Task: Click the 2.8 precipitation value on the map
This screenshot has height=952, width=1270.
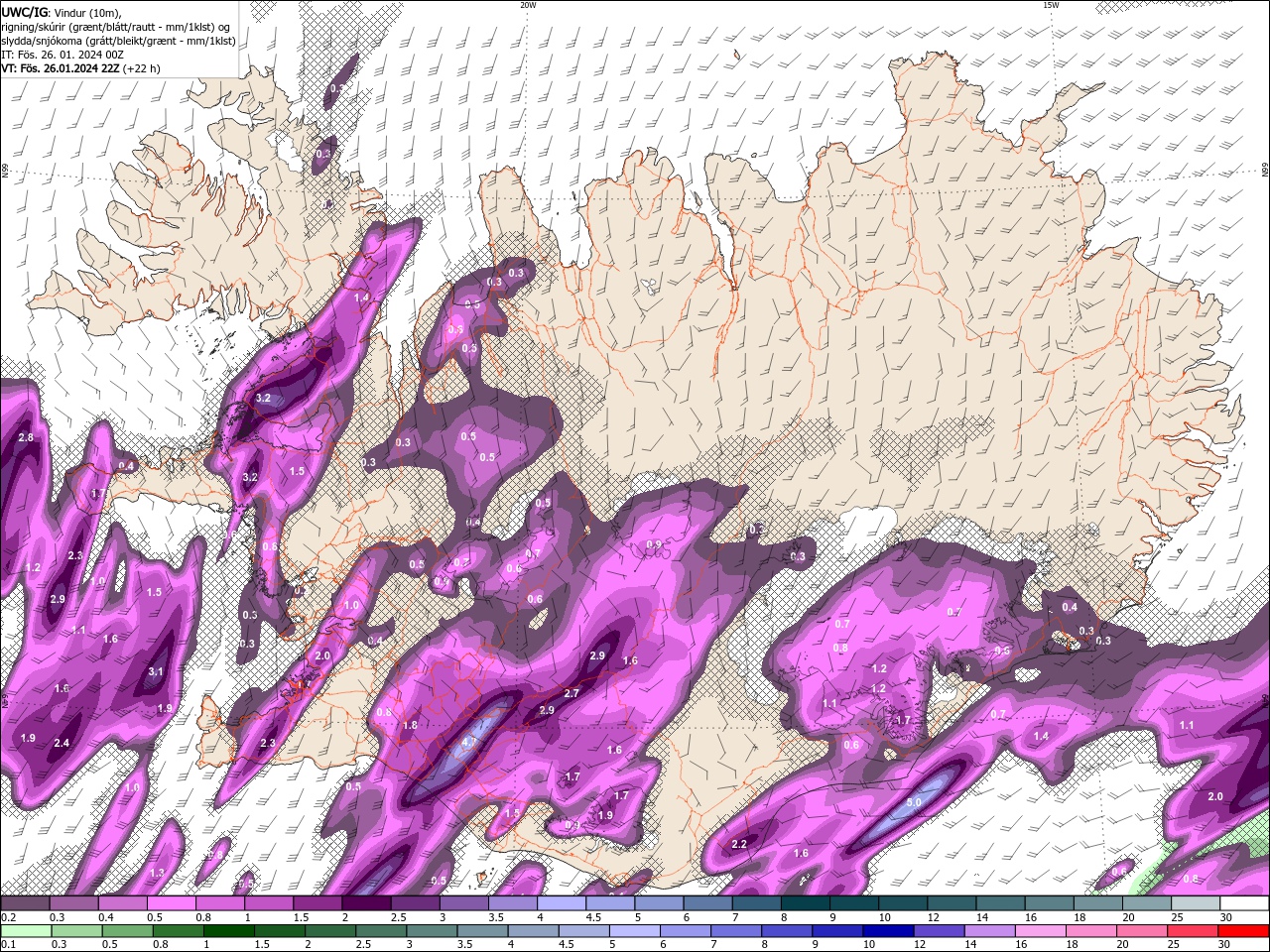Action: 26,437
